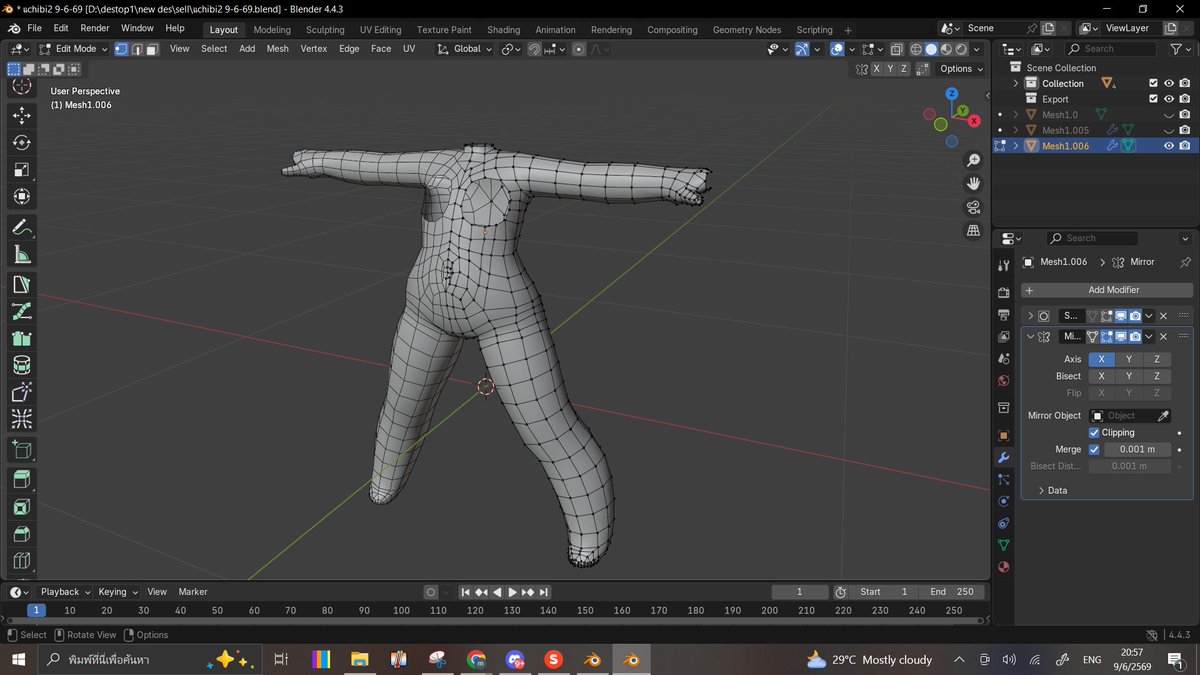Viewport: 1200px width, 675px height.
Task: Click the zoom magnifier viewport icon
Action: [973, 161]
